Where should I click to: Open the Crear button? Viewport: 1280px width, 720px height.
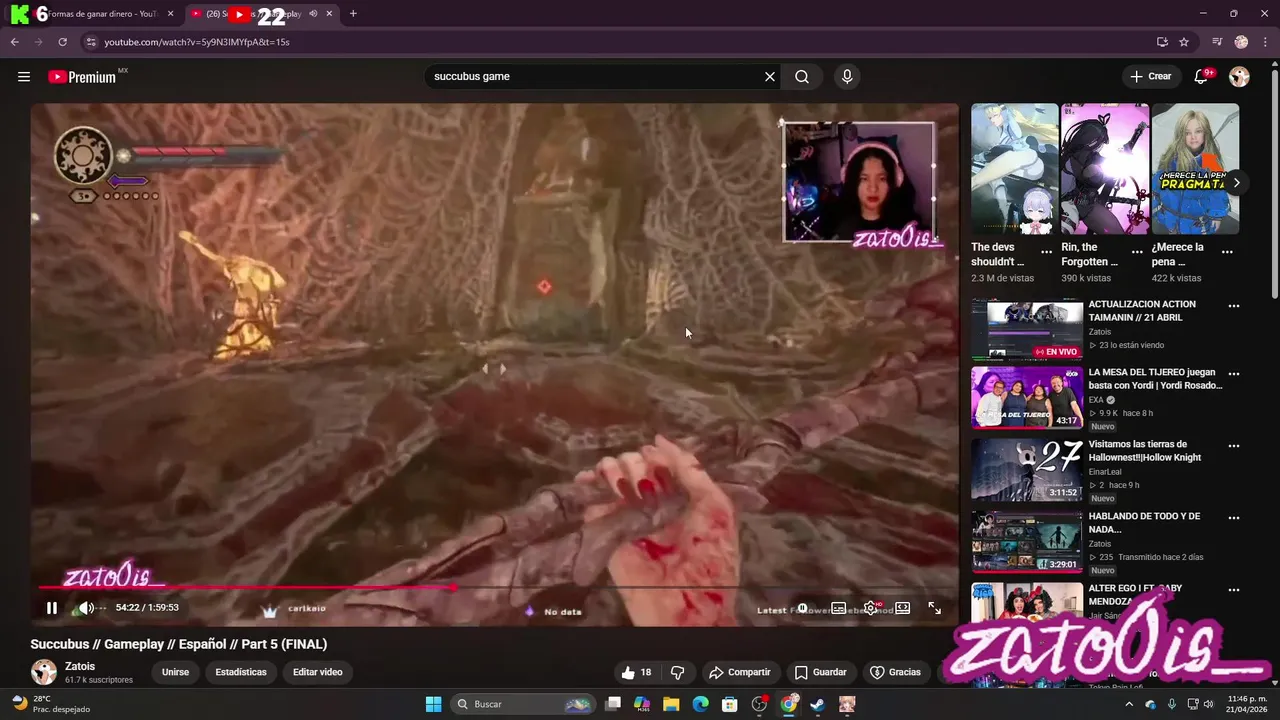click(x=1150, y=76)
